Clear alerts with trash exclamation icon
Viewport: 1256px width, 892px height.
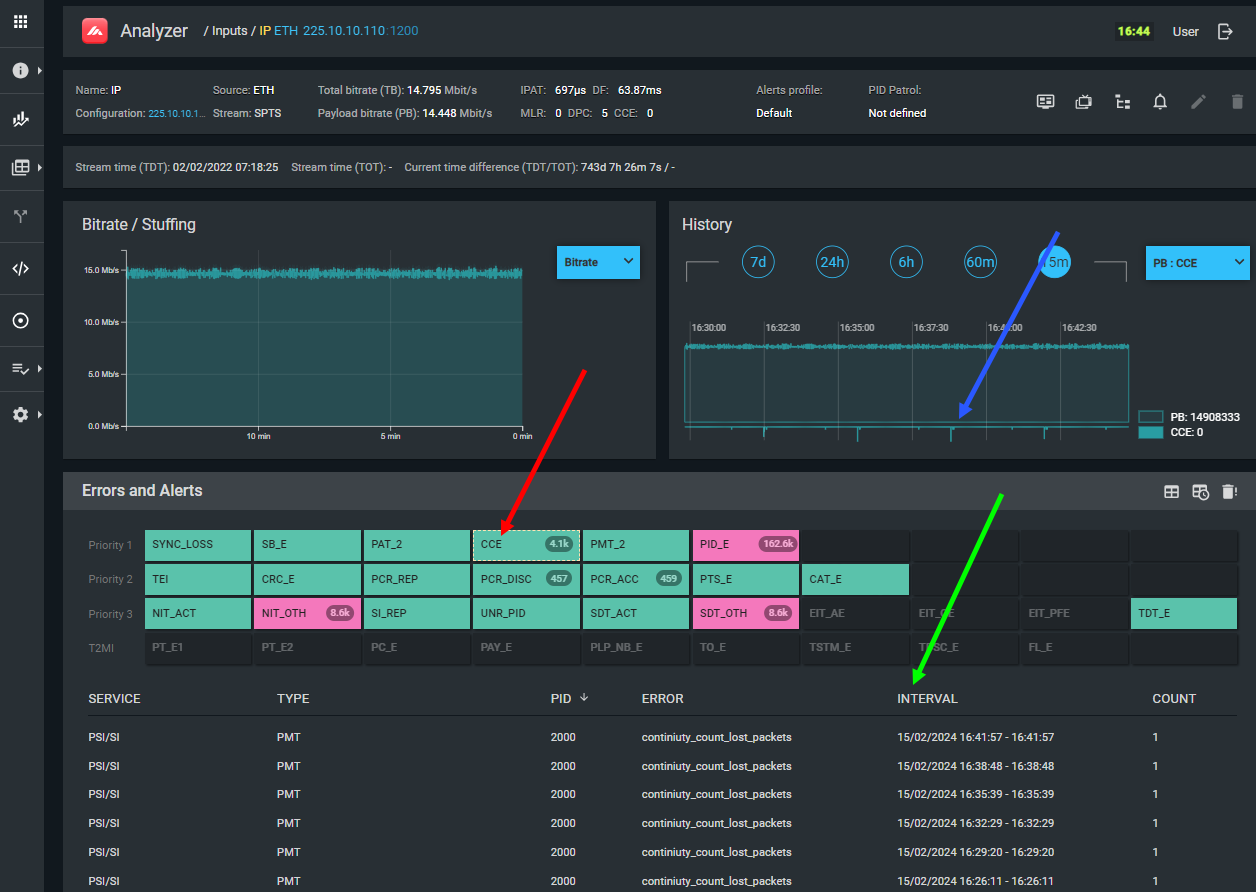pos(1229,491)
